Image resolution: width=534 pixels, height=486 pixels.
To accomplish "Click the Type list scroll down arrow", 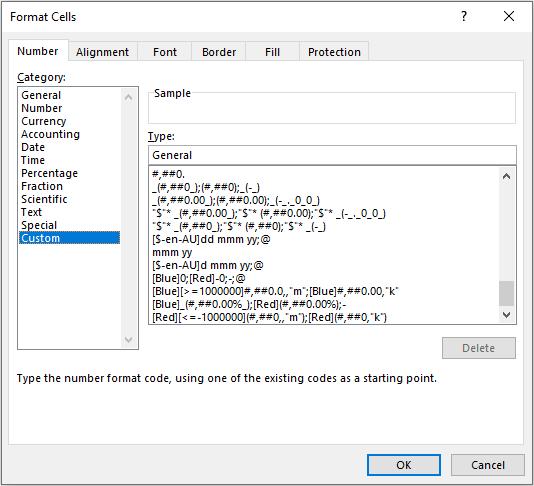I will (x=506, y=315).
